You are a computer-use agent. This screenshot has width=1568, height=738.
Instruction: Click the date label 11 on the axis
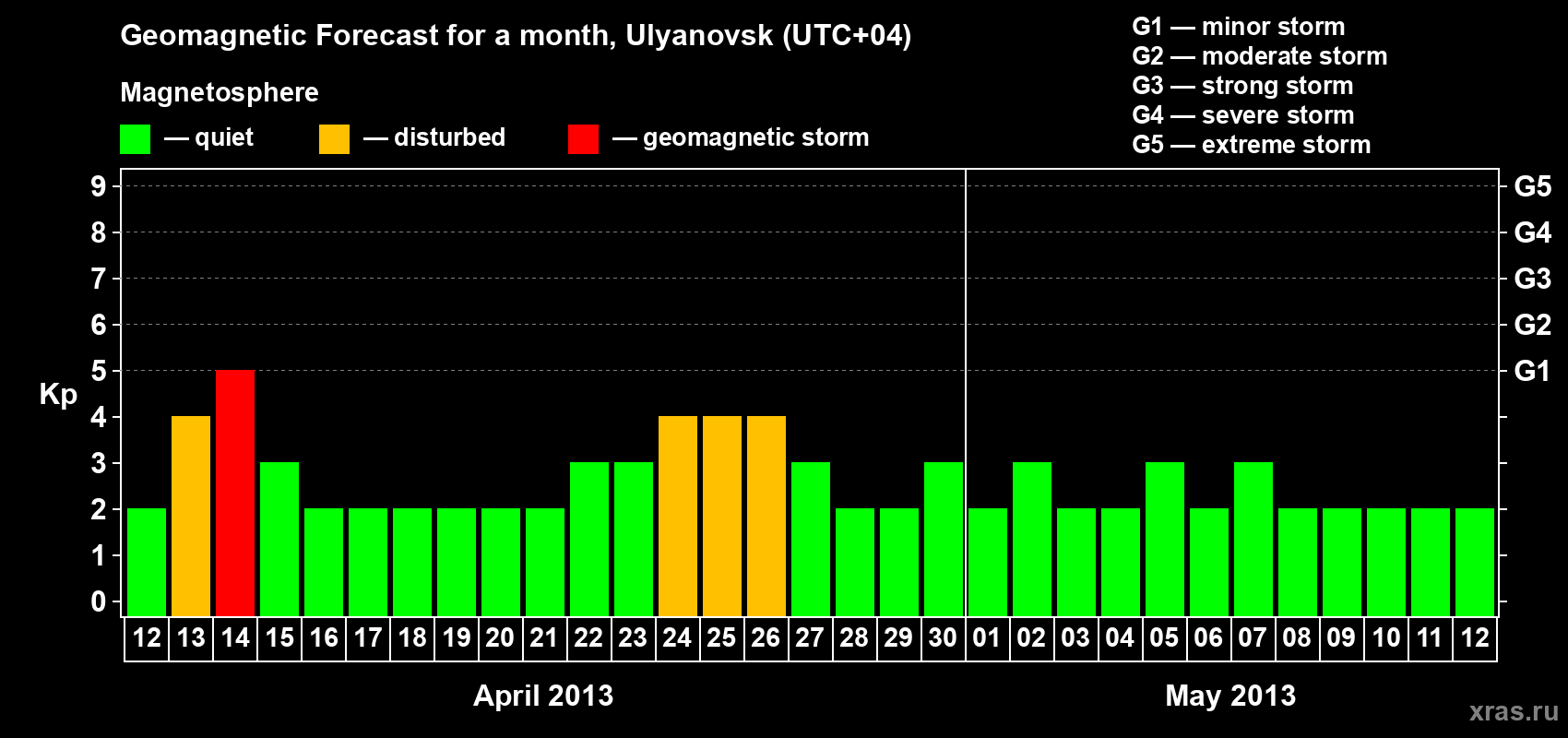click(x=1430, y=637)
